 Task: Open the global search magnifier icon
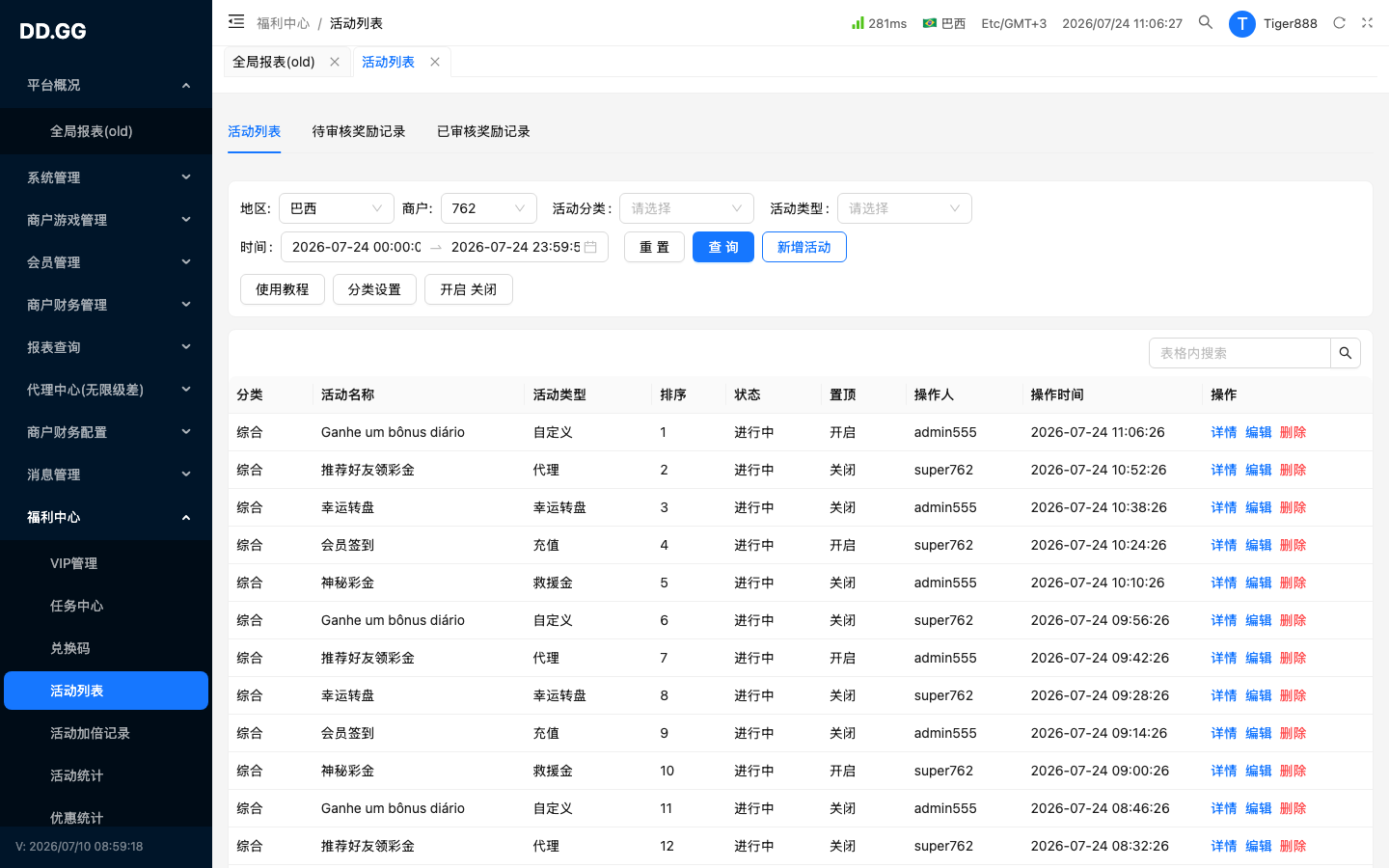pos(1206,22)
